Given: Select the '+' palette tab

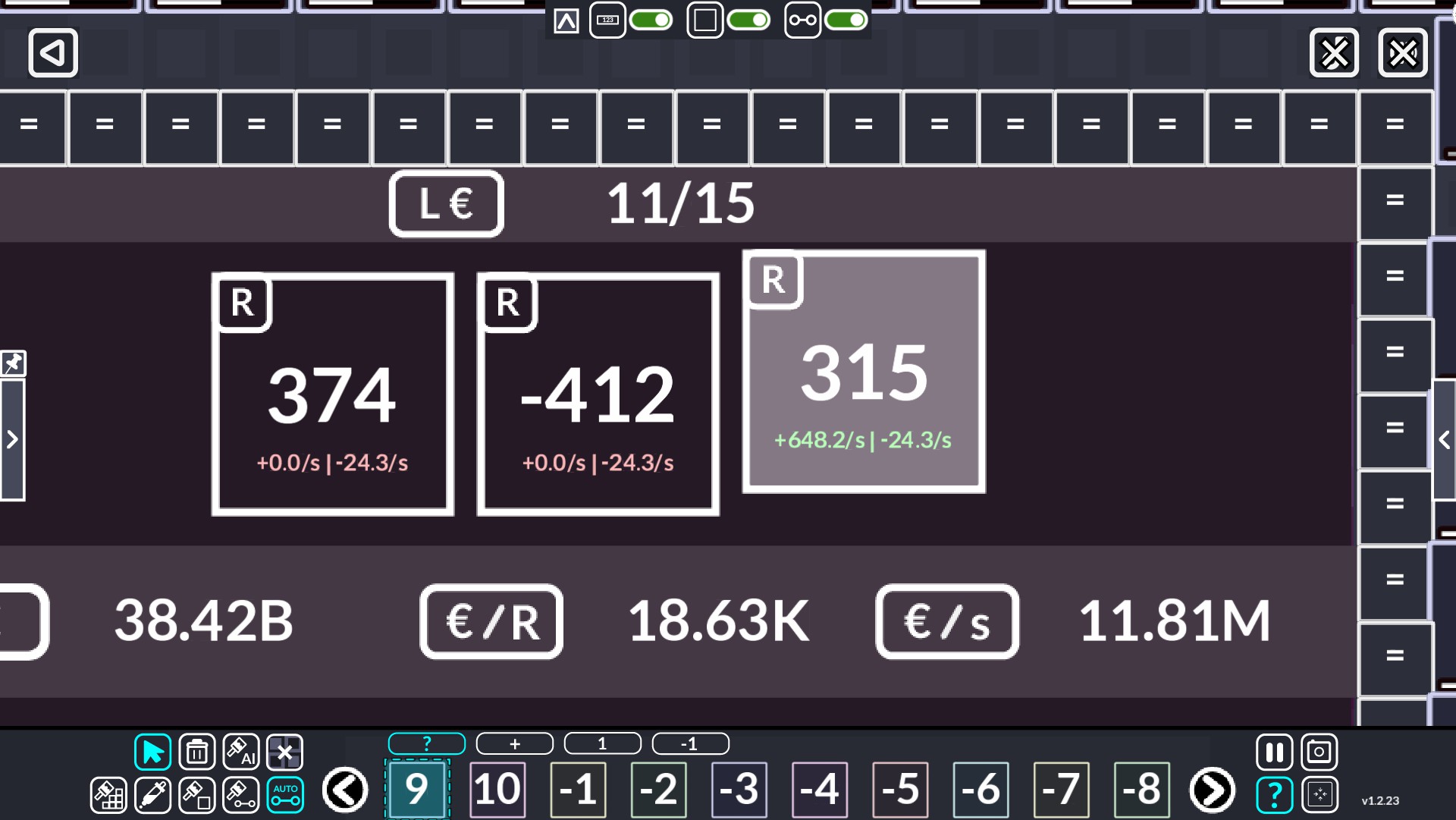Looking at the screenshot, I should coord(515,744).
